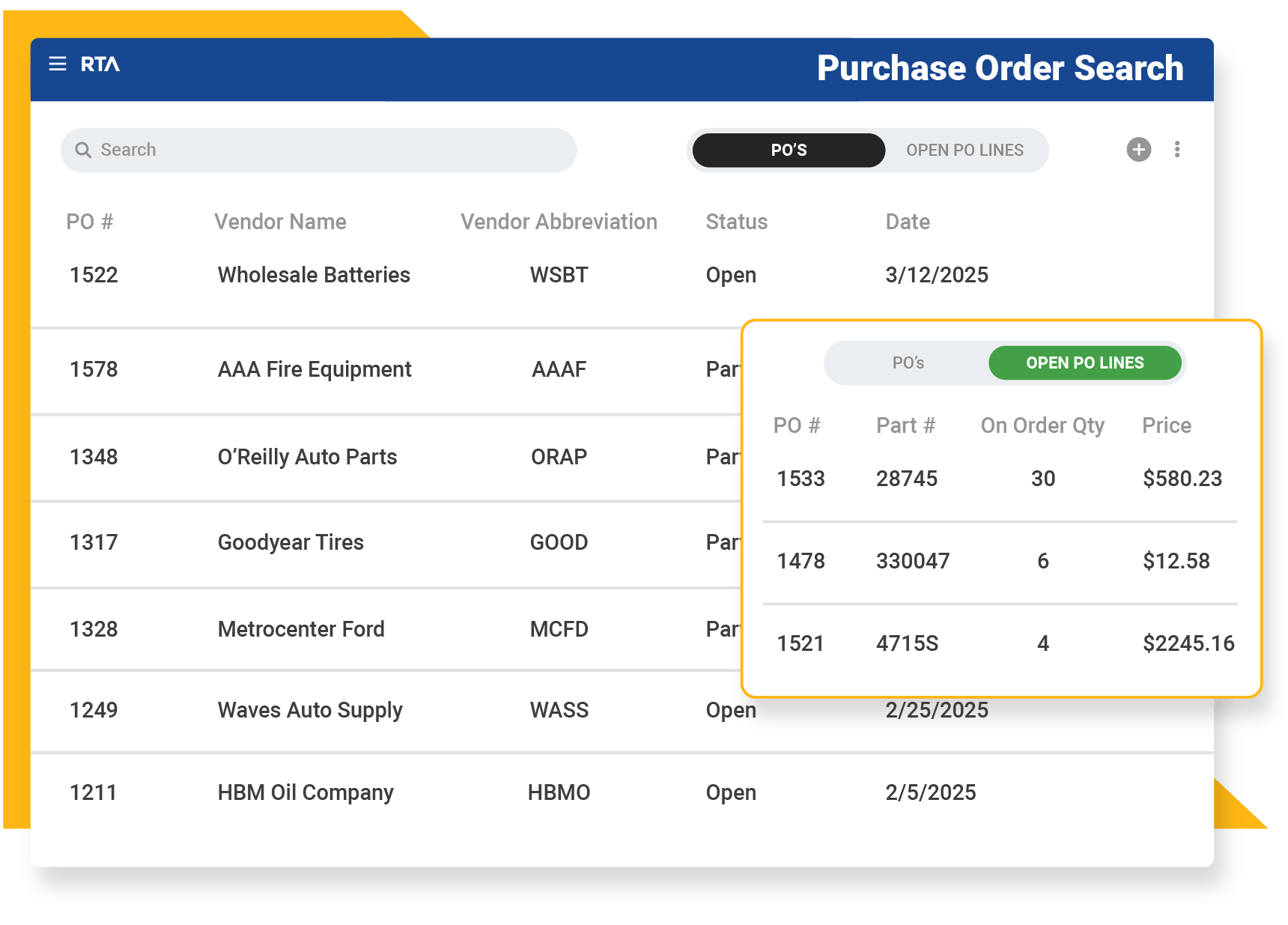Image resolution: width=1288 pixels, height=925 pixels.
Task: Select vendor HBM Oil Company
Action: coord(306,792)
